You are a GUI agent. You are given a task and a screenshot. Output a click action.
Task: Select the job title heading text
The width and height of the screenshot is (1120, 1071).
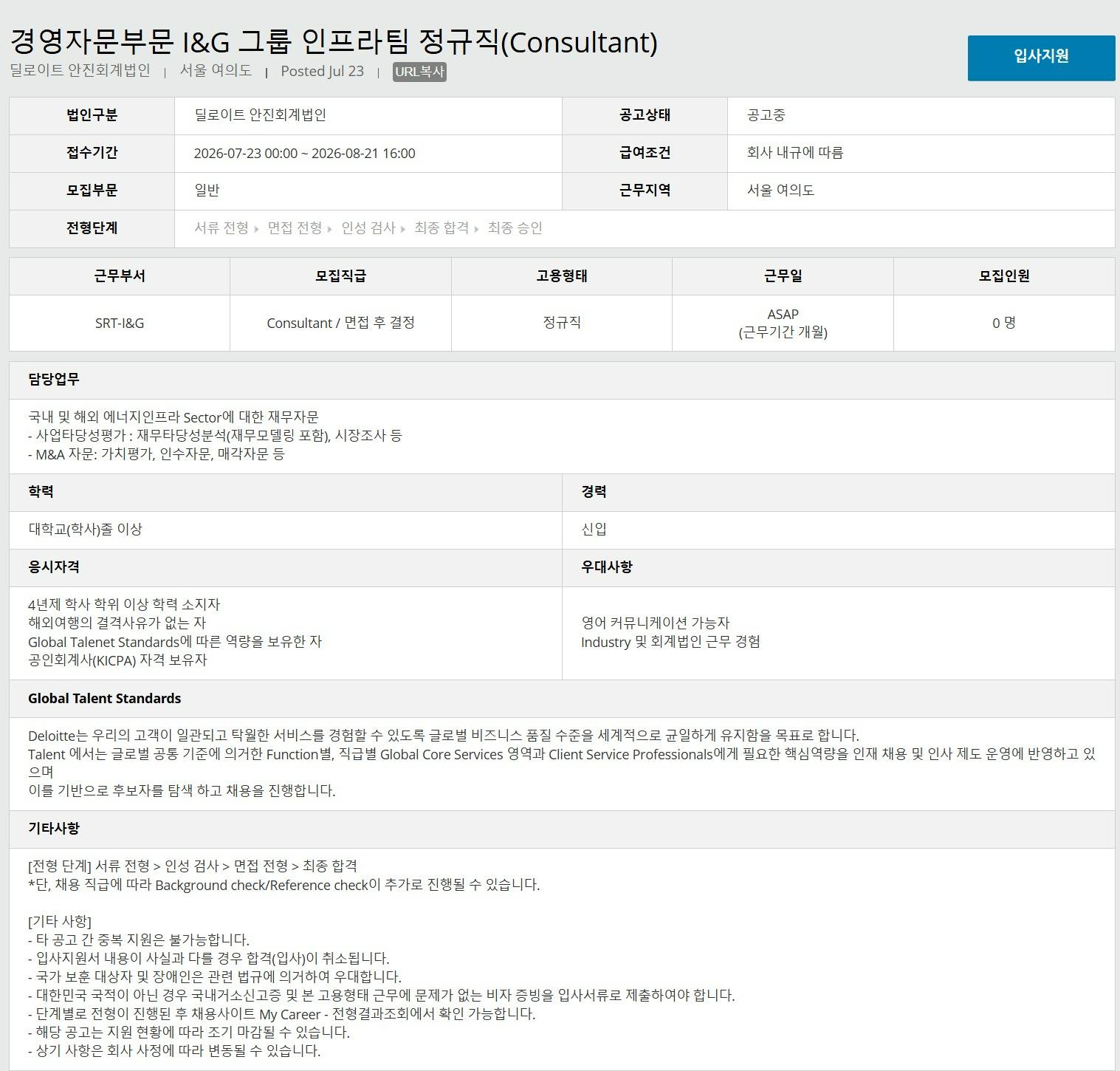334,42
